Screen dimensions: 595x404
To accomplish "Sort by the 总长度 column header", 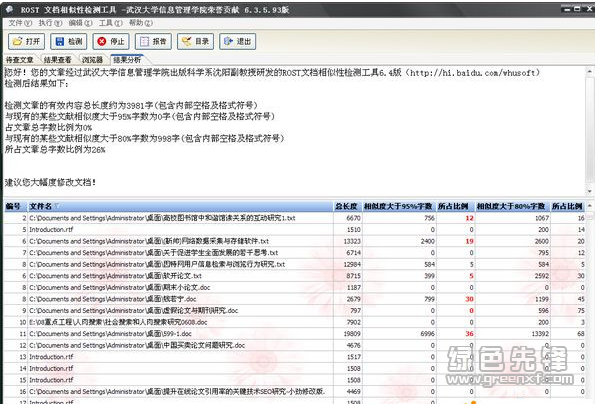I will [347, 206].
